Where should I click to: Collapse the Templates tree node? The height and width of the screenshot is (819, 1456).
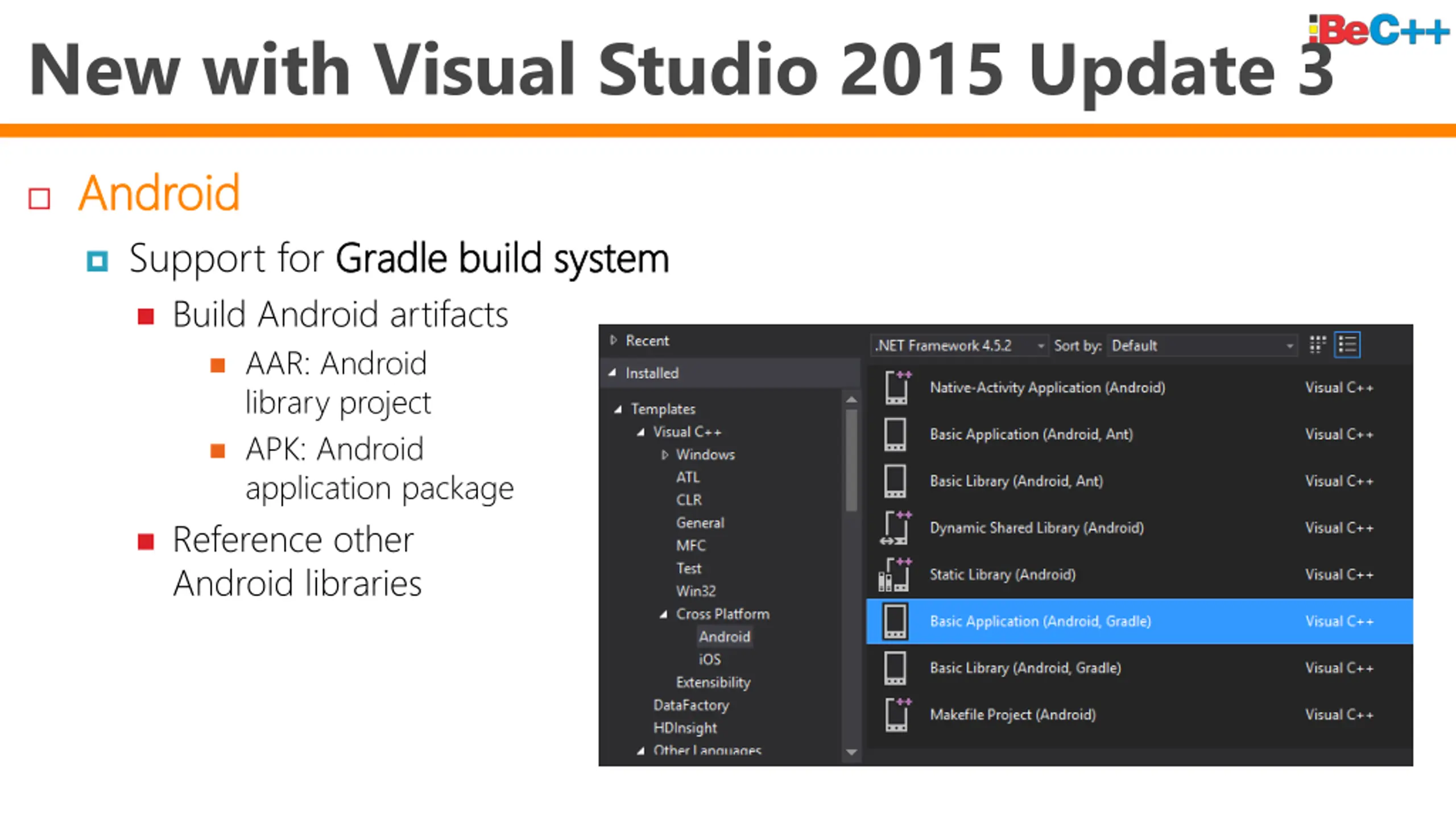click(618, 409)
